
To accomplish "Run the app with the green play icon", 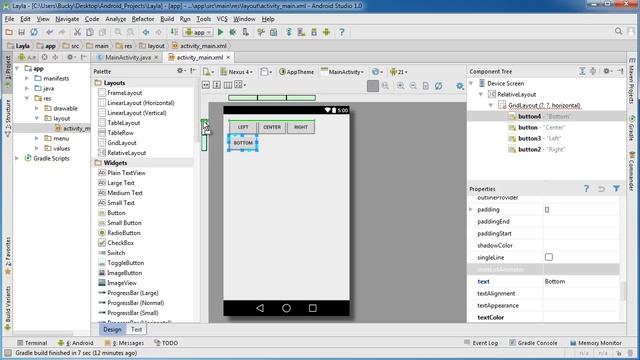I will [220, 32].
